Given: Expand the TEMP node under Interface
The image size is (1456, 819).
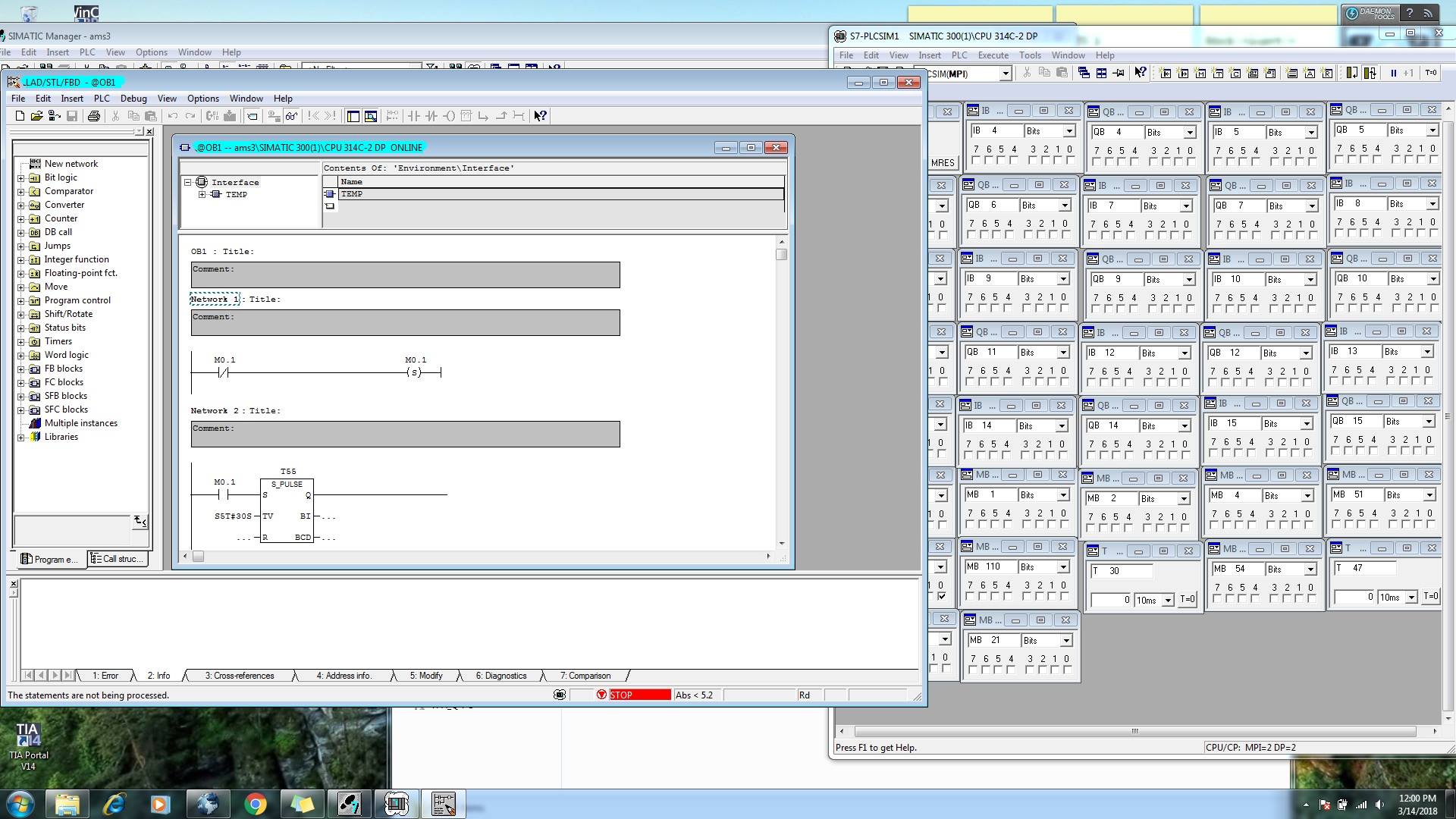Looking at the screenshot, I should [202, 194].
